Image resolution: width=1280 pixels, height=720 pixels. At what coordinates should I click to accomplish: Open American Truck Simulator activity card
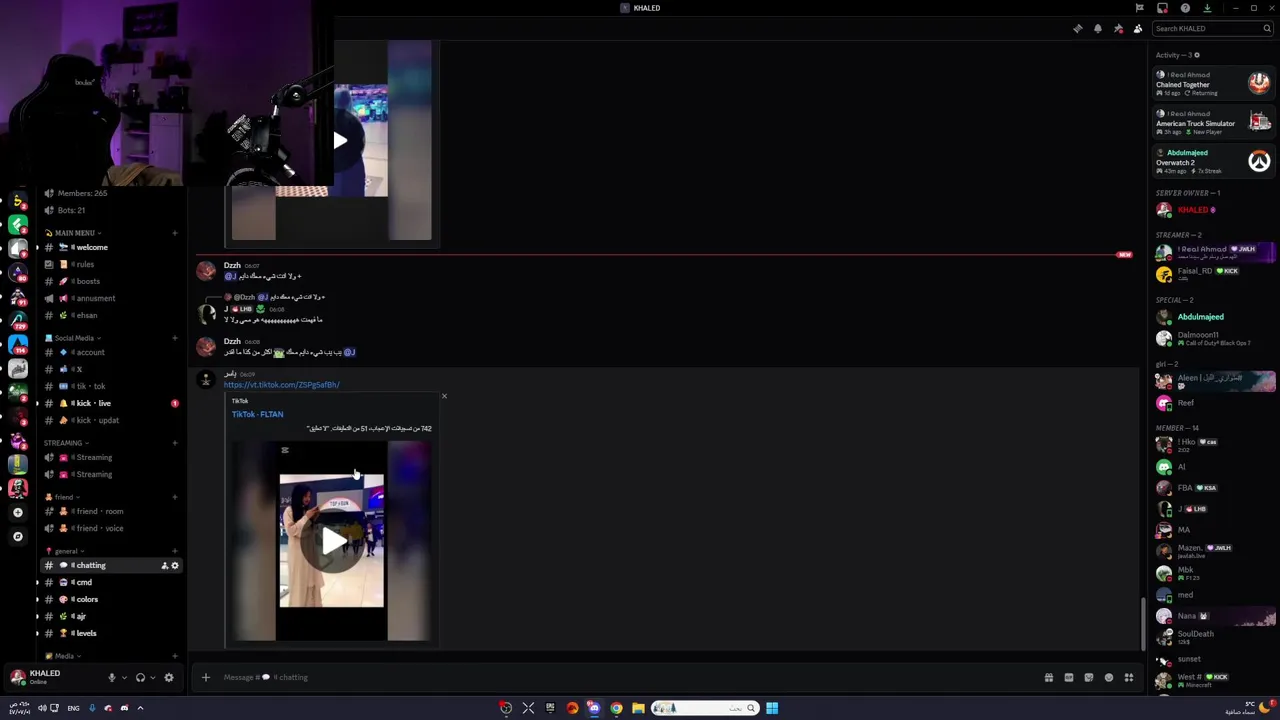(1213, 123)
